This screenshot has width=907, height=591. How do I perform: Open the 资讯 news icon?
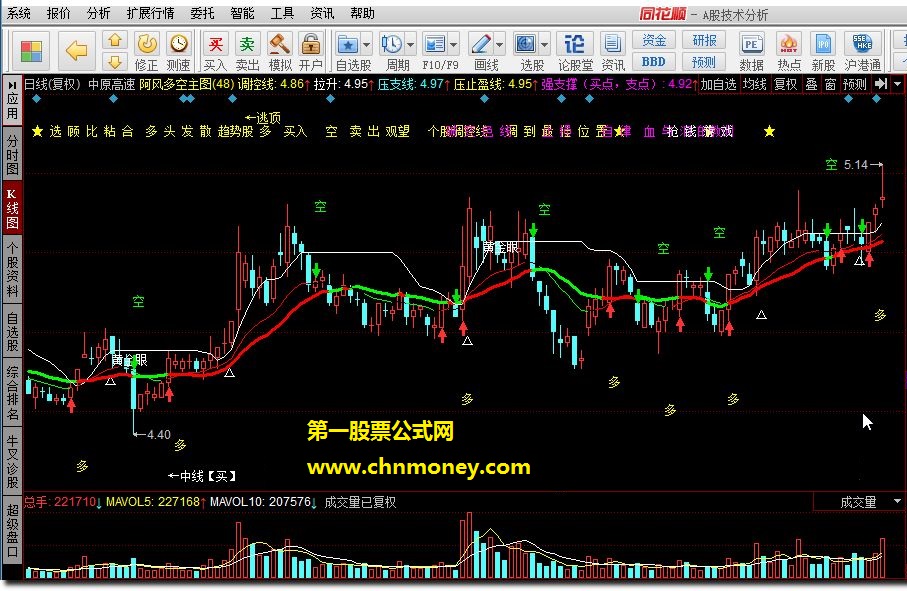click(x=613, y=51)
